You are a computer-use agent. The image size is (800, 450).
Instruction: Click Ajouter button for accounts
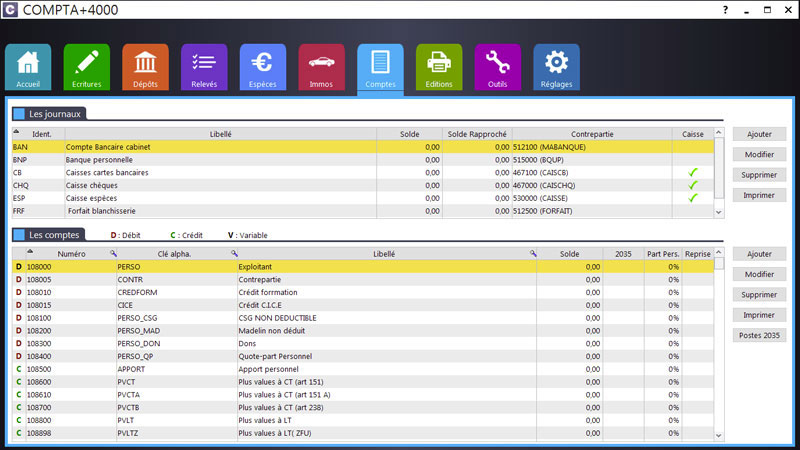(x=759, y=254)
